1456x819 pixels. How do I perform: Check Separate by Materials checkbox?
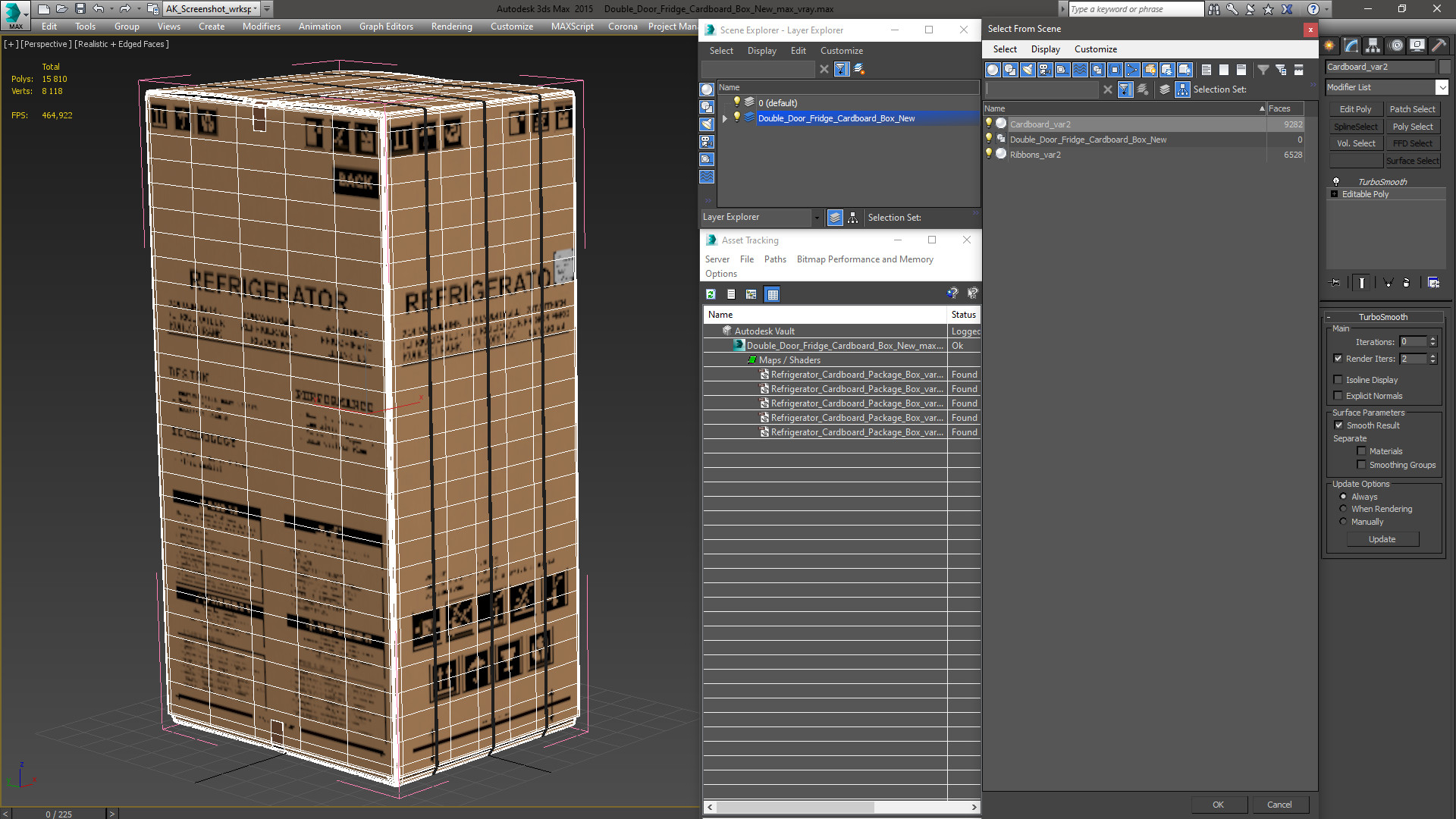coord(1361,451)
